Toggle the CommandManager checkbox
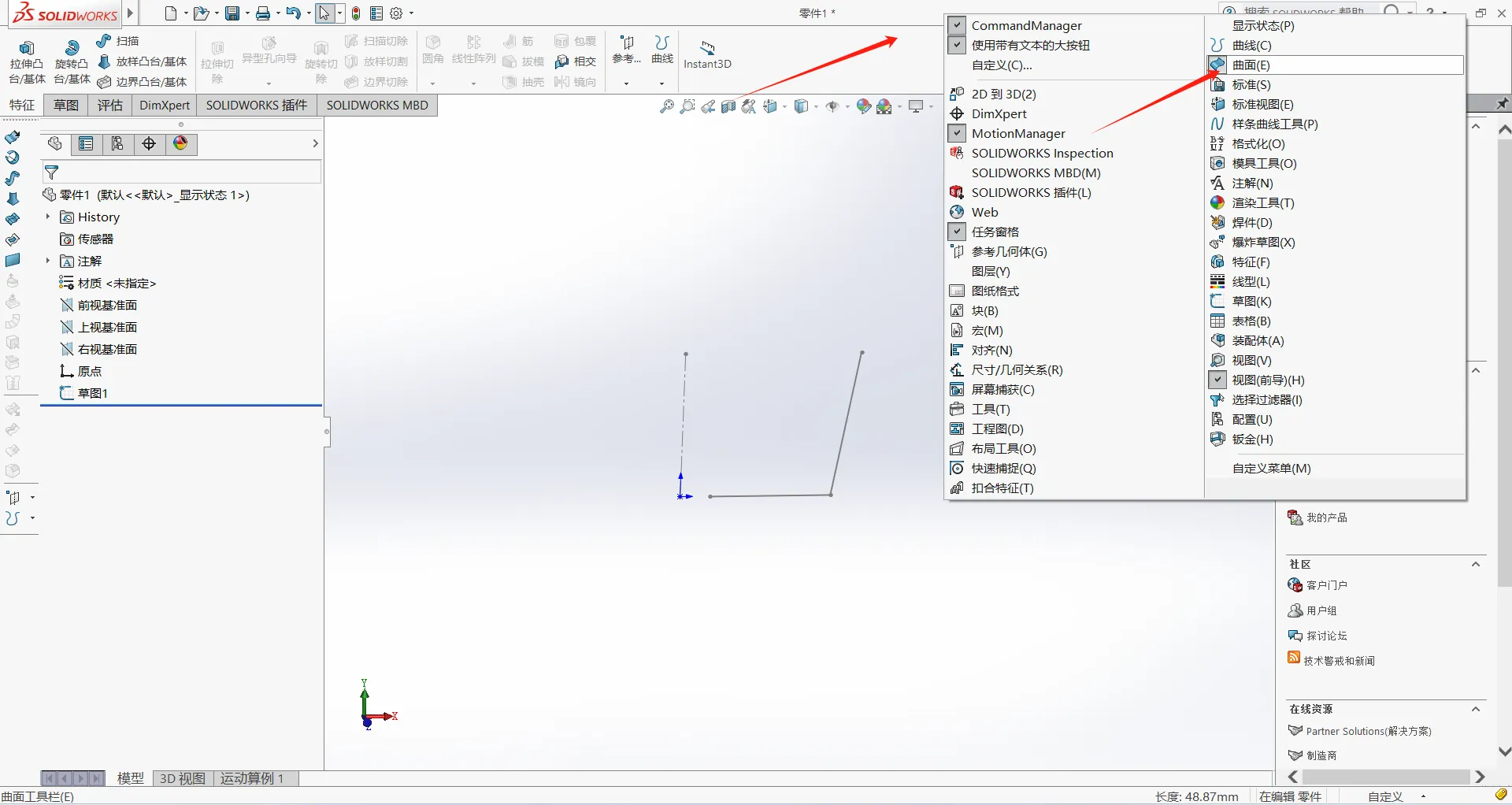 point(957,25)
